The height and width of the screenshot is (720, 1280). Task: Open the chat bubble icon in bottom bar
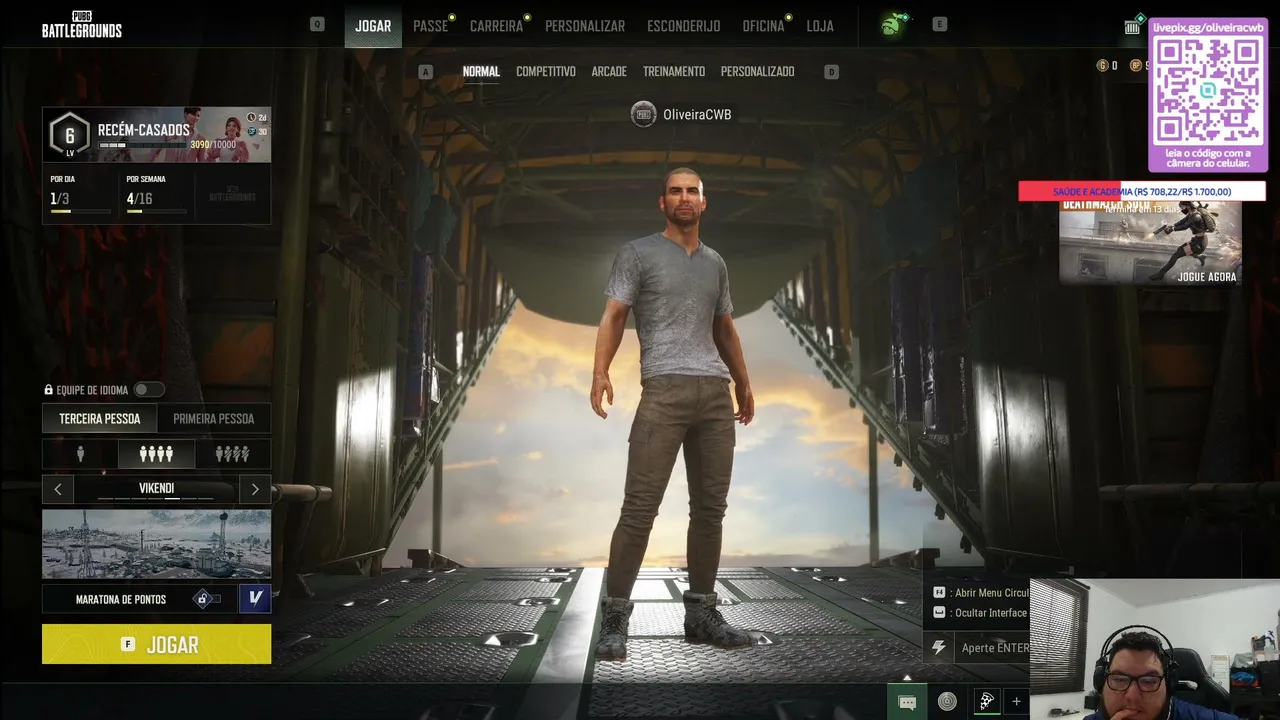907,702
